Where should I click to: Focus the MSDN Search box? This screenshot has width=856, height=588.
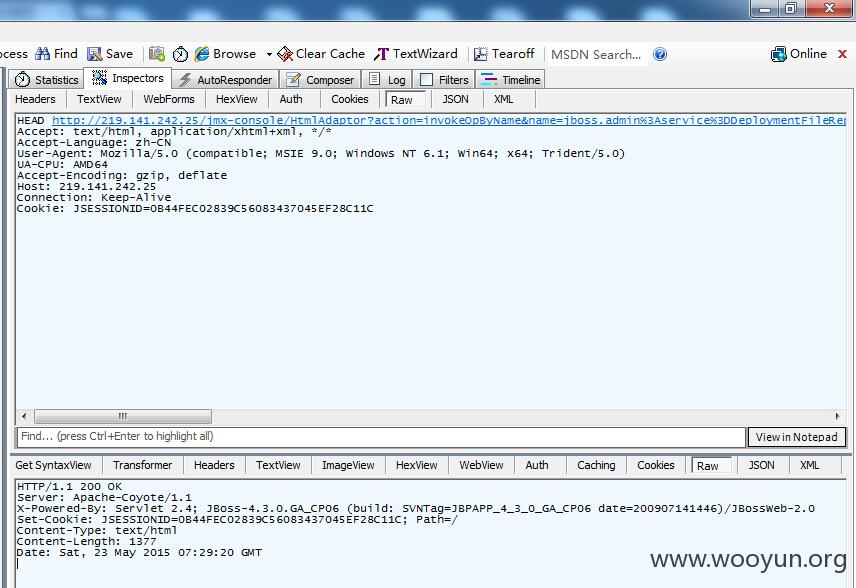(x=597, y=54)
